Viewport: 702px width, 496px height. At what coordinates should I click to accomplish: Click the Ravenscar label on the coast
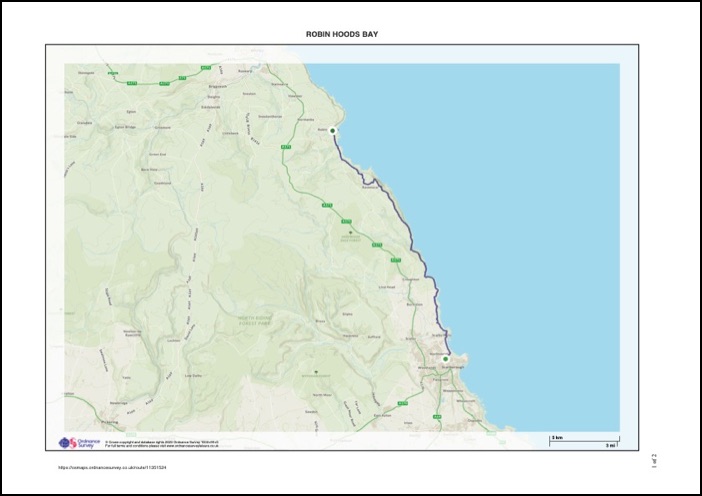click(x=370, y=188)
